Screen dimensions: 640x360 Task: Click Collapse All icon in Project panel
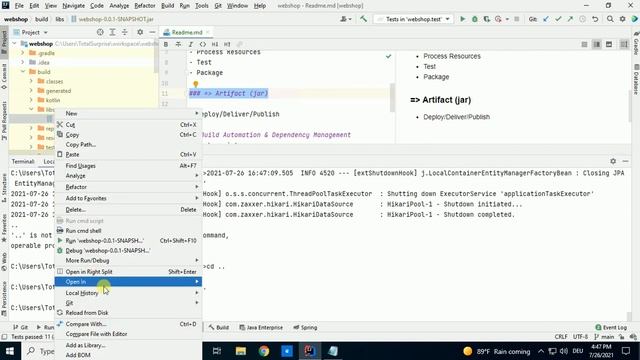[124, 32]
